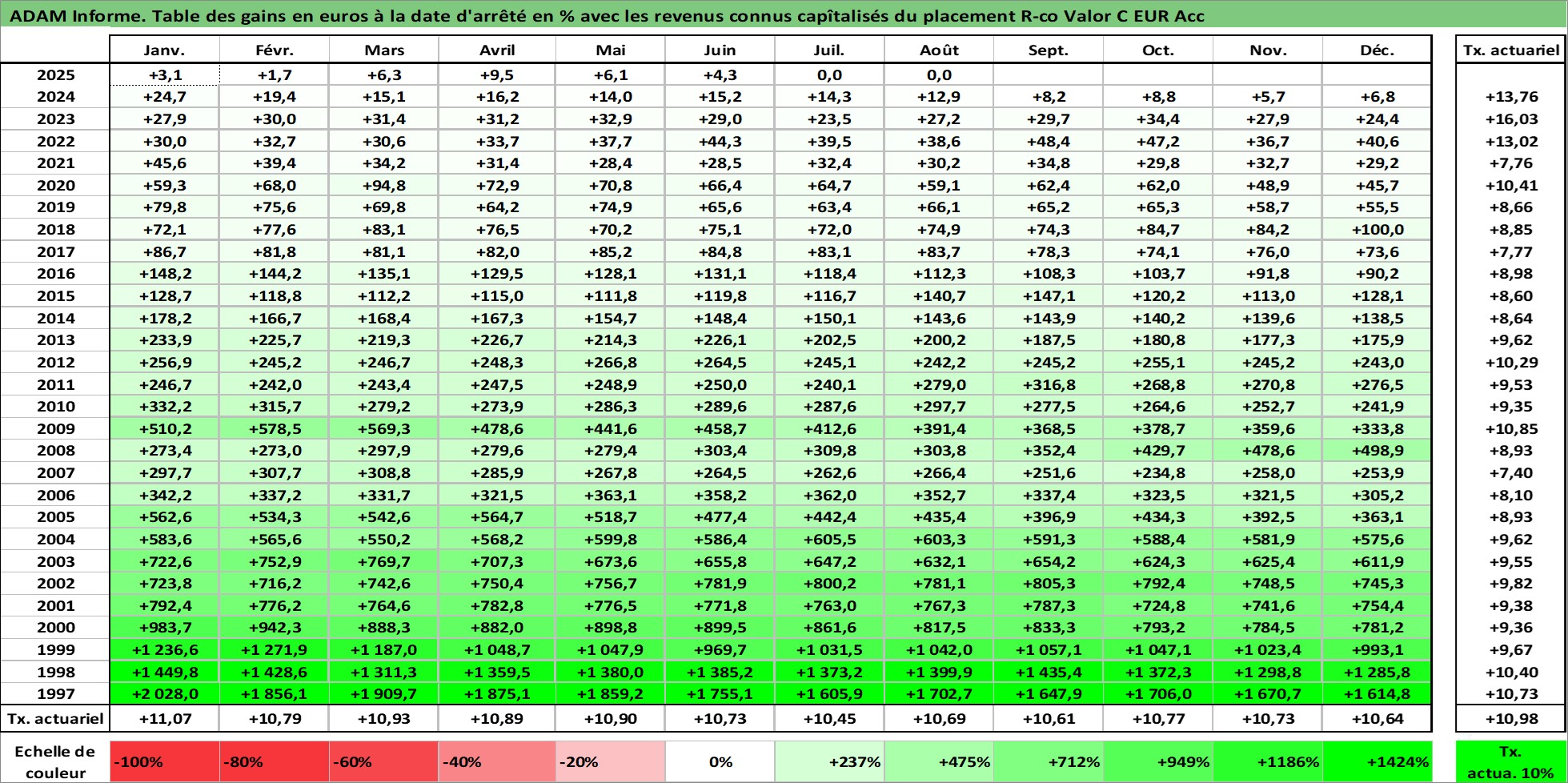Click the +11,07 Janv. actuarial total
This screenshot has width=1568, height=783.
[x=164, y=719]
